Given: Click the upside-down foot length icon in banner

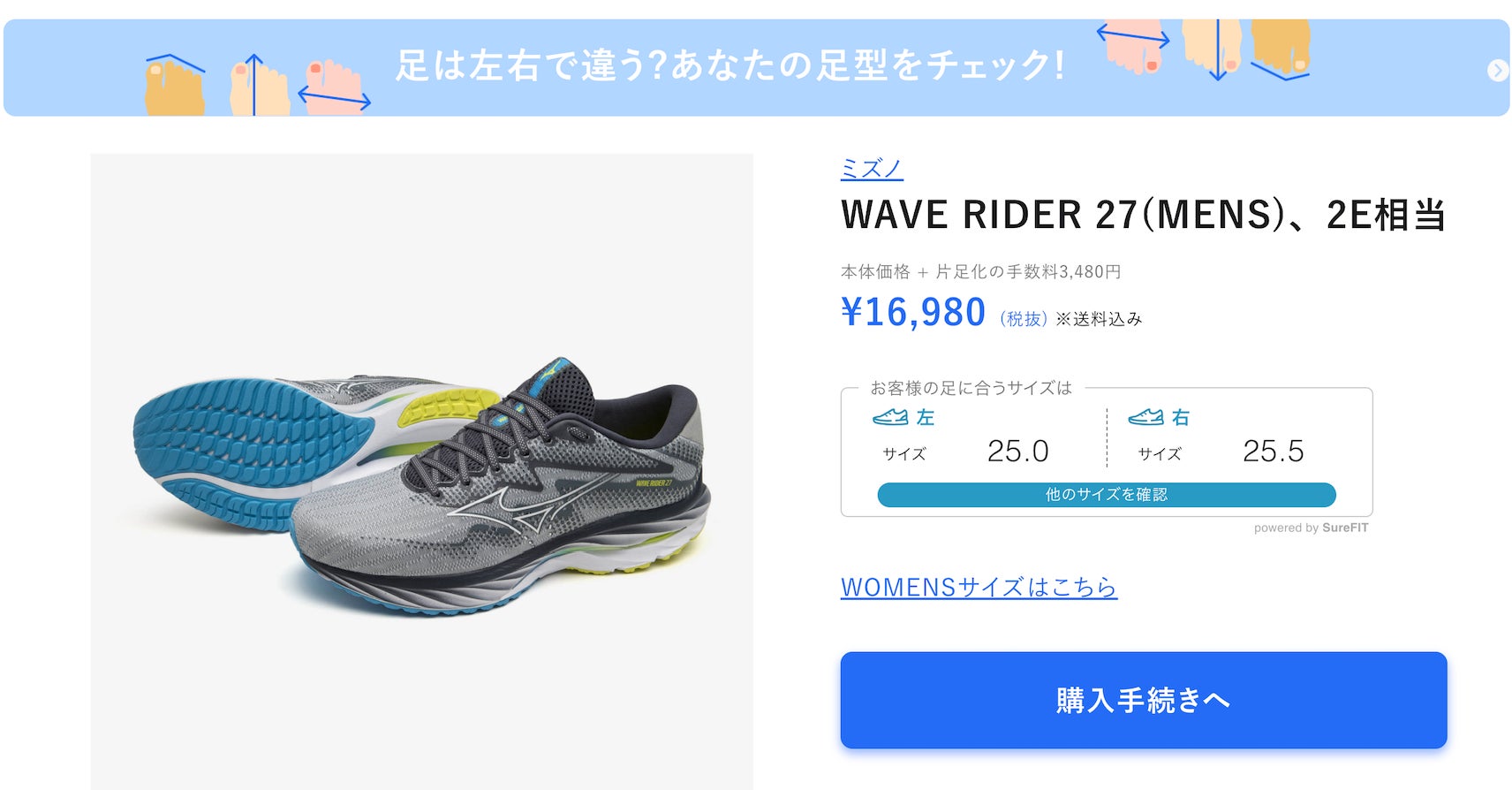Looking at the screenshot, I should (x=1211, y=49).
